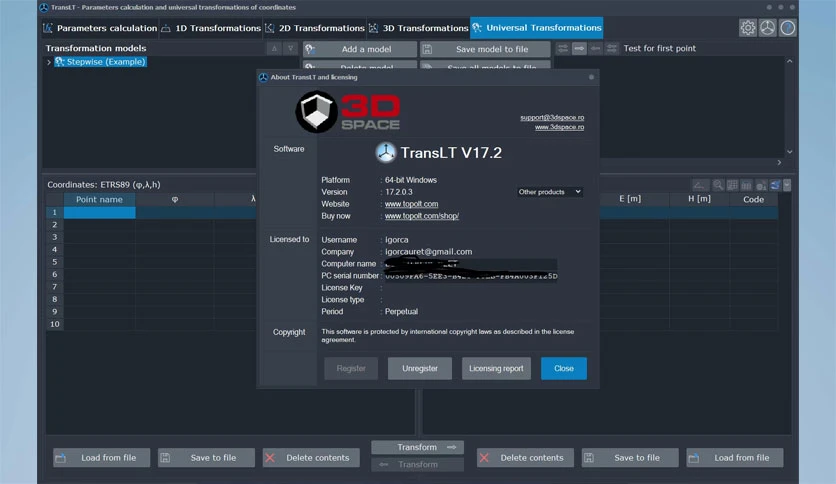Screen dimensions: 836x484
Task: Click the fourth test direction icon beside Test for first point
Action: tap(612, 49)
